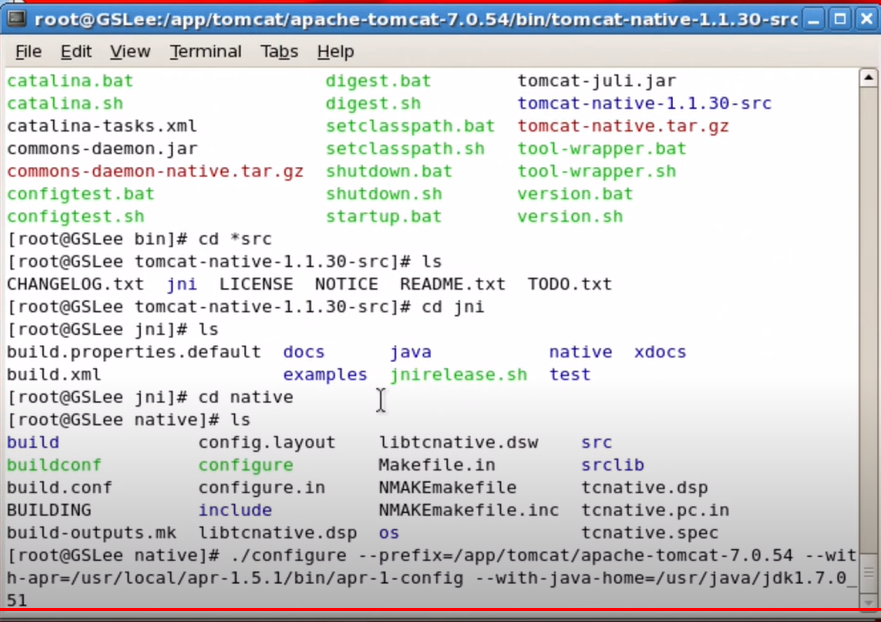
Task: Open the Edit menu
Action: [76, 52]
